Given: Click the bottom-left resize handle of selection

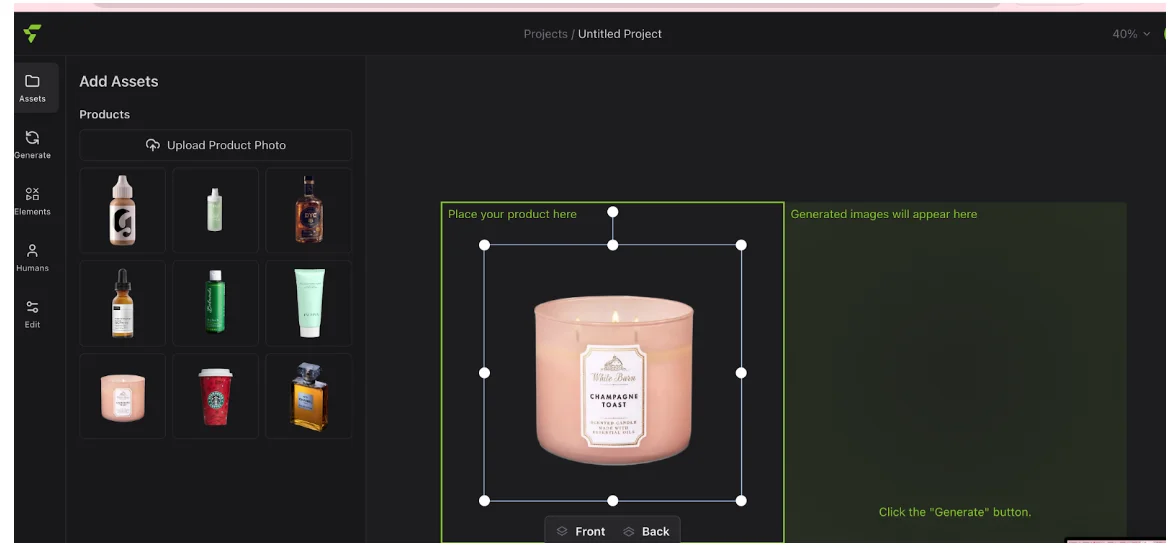Looking at the screenshot, I should pyautogui.click(x=484, y=501).
